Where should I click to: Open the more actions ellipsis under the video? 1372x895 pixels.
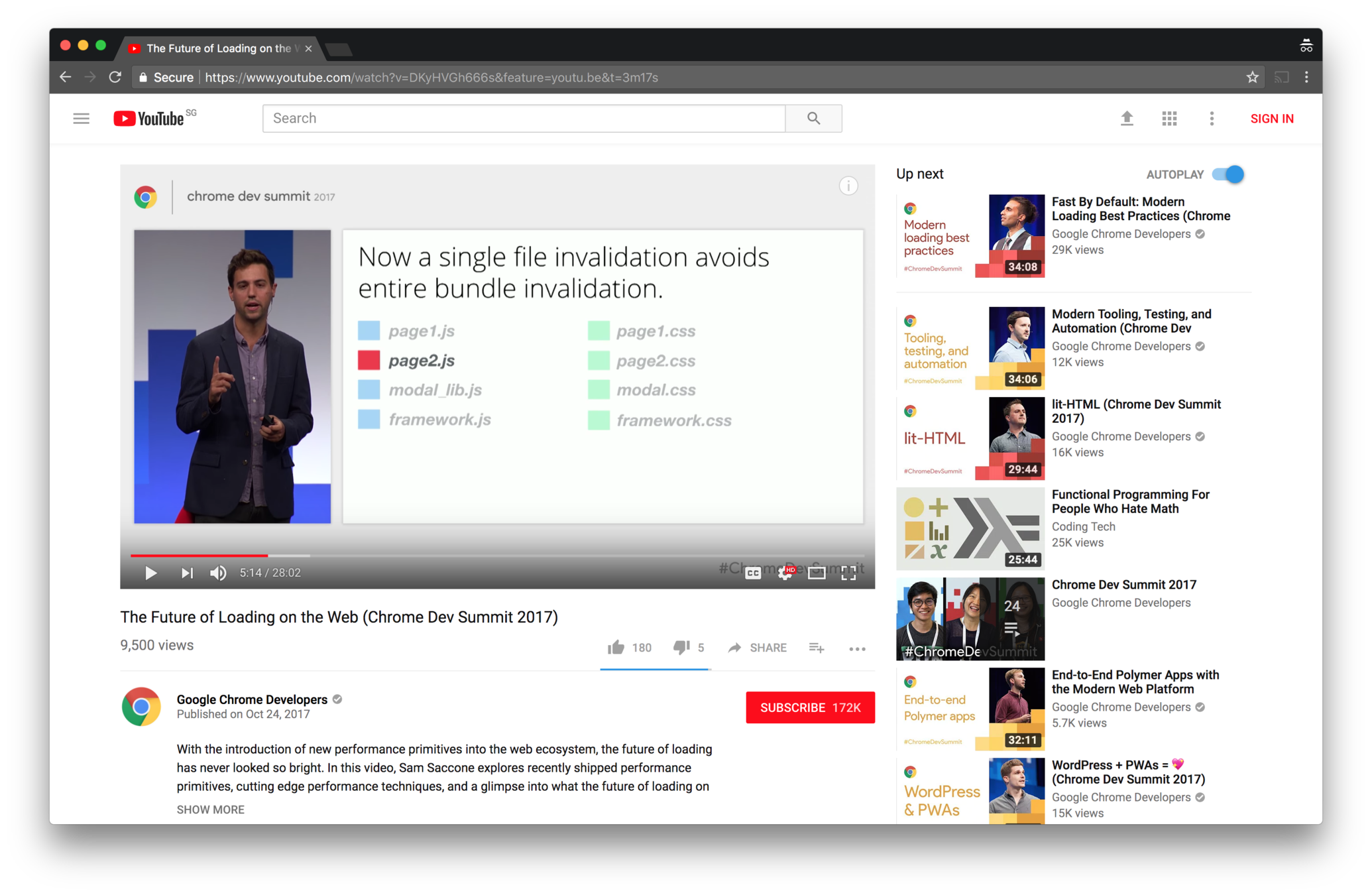pyautogui.click(x=857, y=649)
